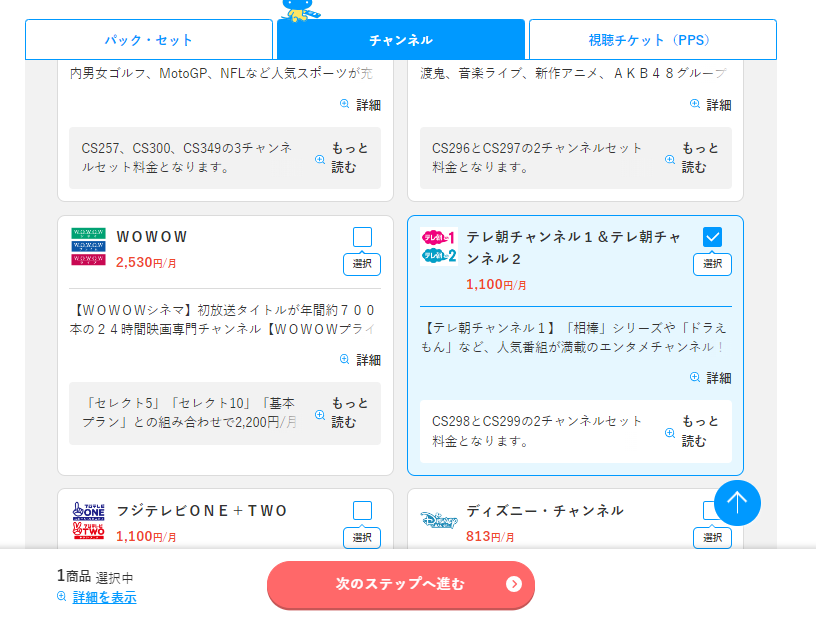Click the Disney Channel logo

click(x=439, y=520)
